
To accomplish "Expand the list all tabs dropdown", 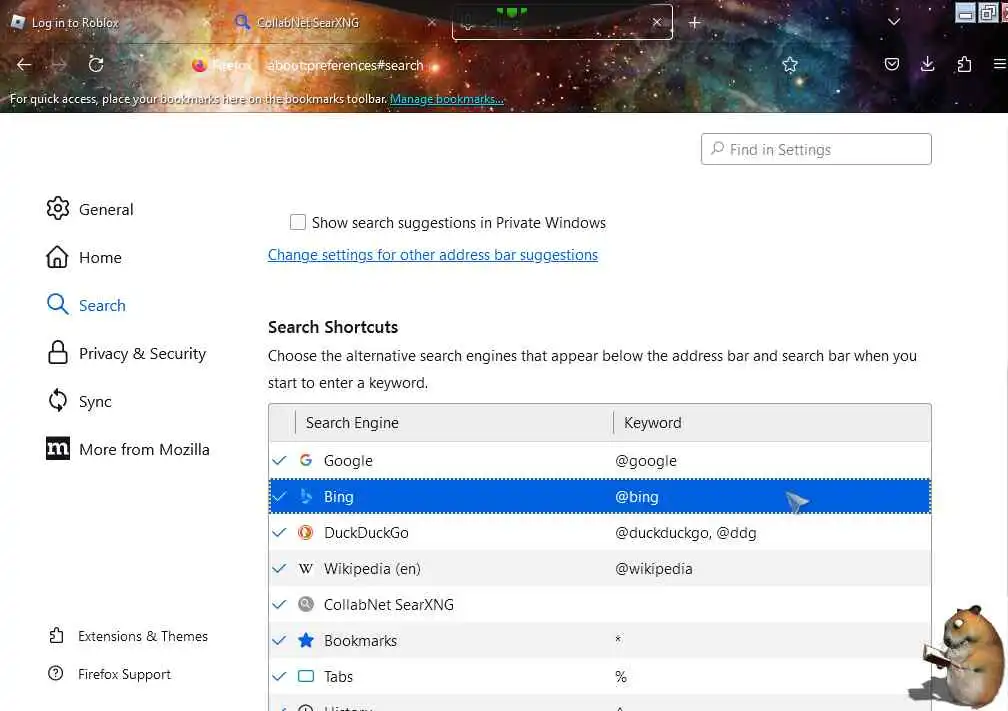I will pyautogui.click(x=894, y=22).
